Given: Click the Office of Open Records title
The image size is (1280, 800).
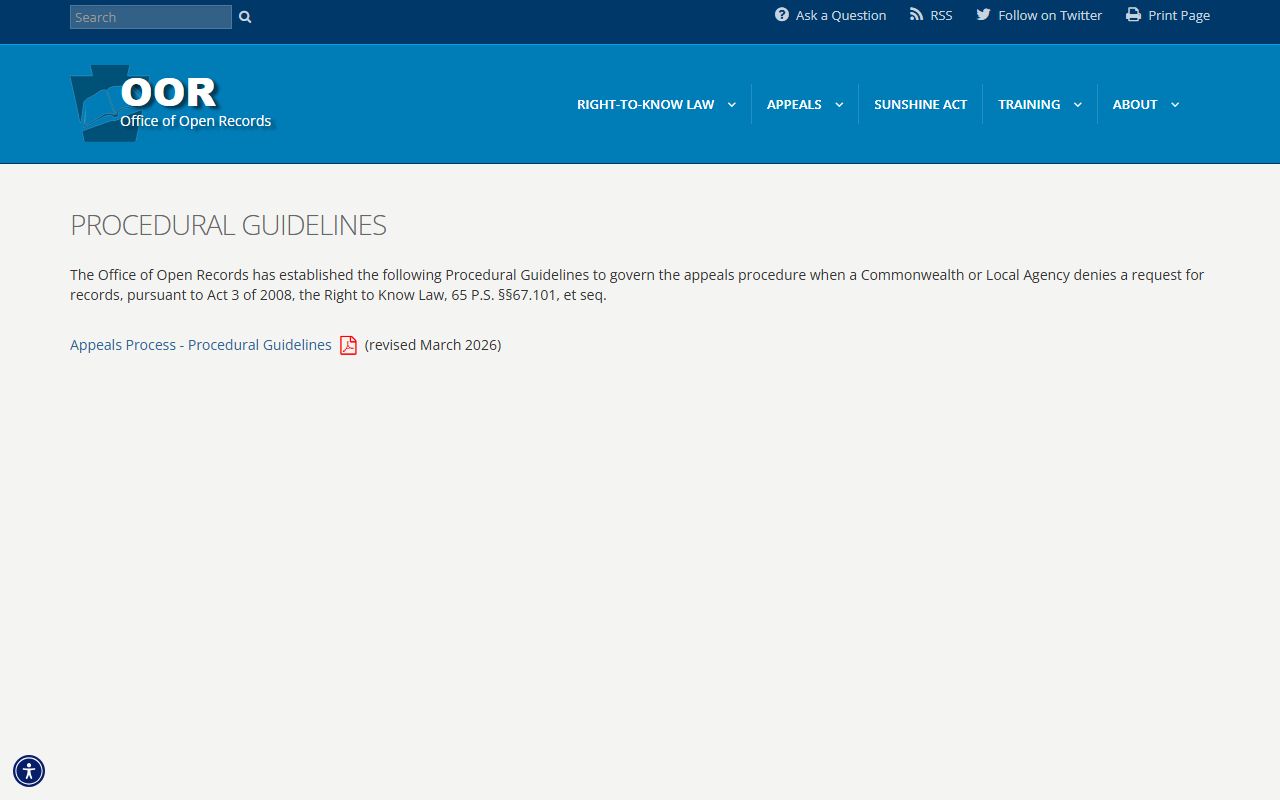Looking at the screenshot, I should tap(196, 121).
